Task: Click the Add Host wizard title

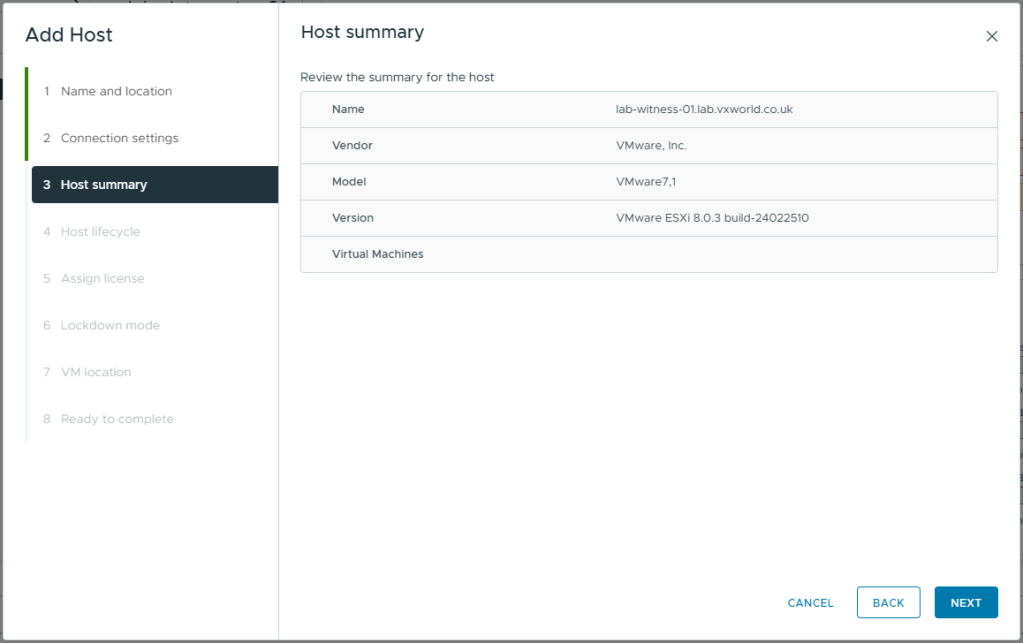Action: (x=69, y=35)
